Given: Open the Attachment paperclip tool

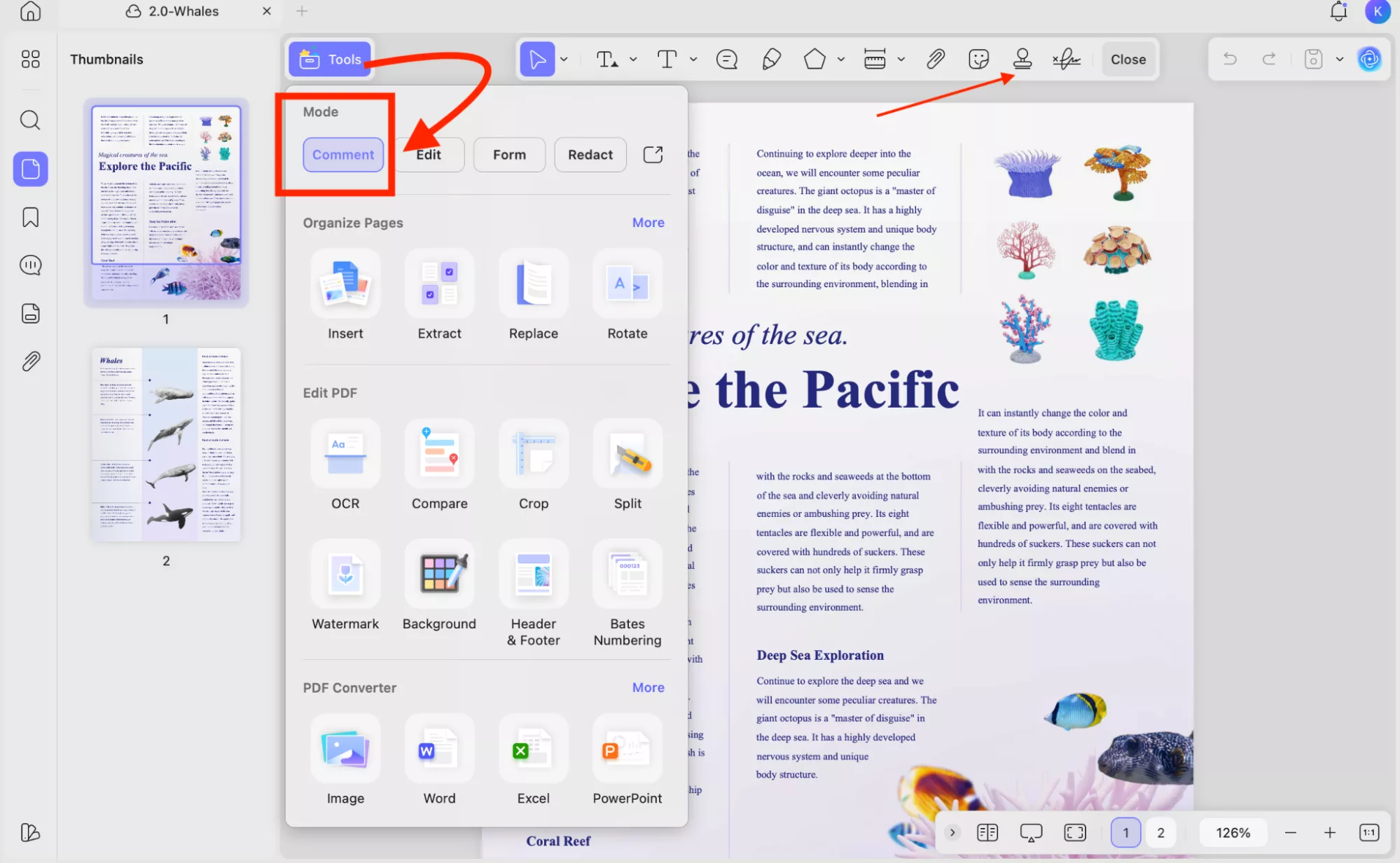Looking at the screenshot, I should pyautogui.click(x=935, y=59).
